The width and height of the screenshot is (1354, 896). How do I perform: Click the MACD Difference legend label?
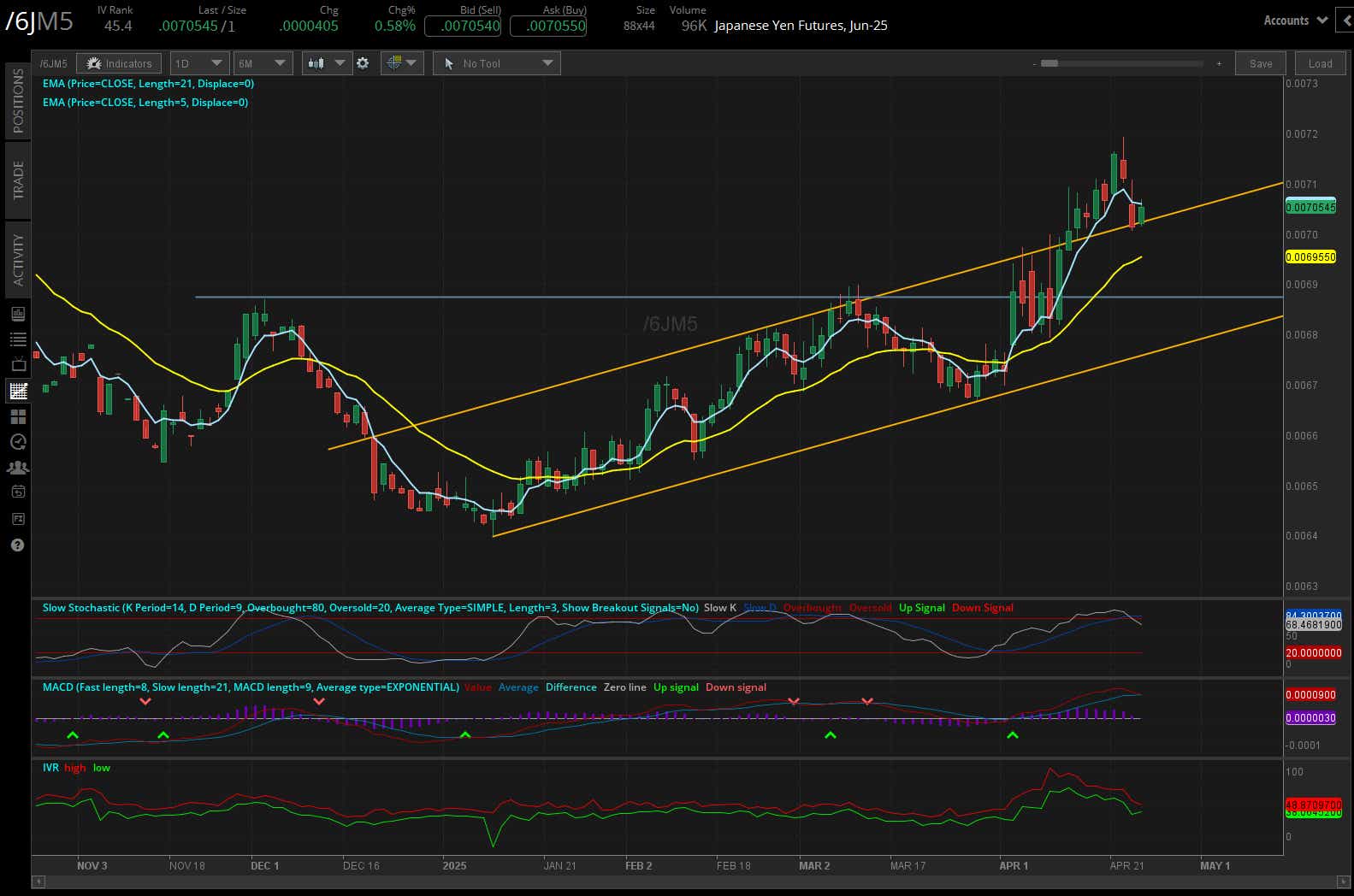click(x=571, y=687)
